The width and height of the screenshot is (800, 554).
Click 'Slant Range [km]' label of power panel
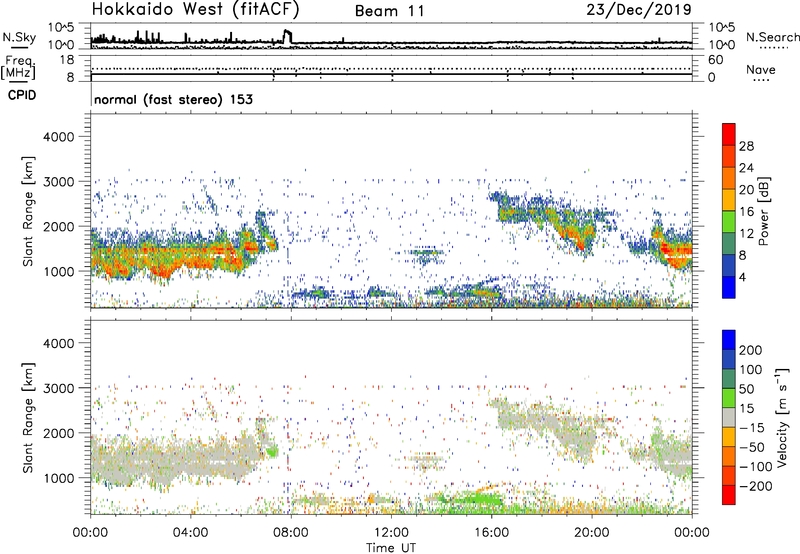tap(28, 211)
